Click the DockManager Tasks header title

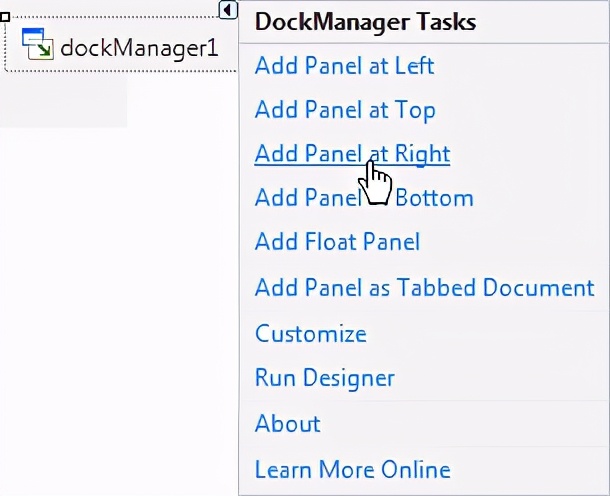click(365, 21)
